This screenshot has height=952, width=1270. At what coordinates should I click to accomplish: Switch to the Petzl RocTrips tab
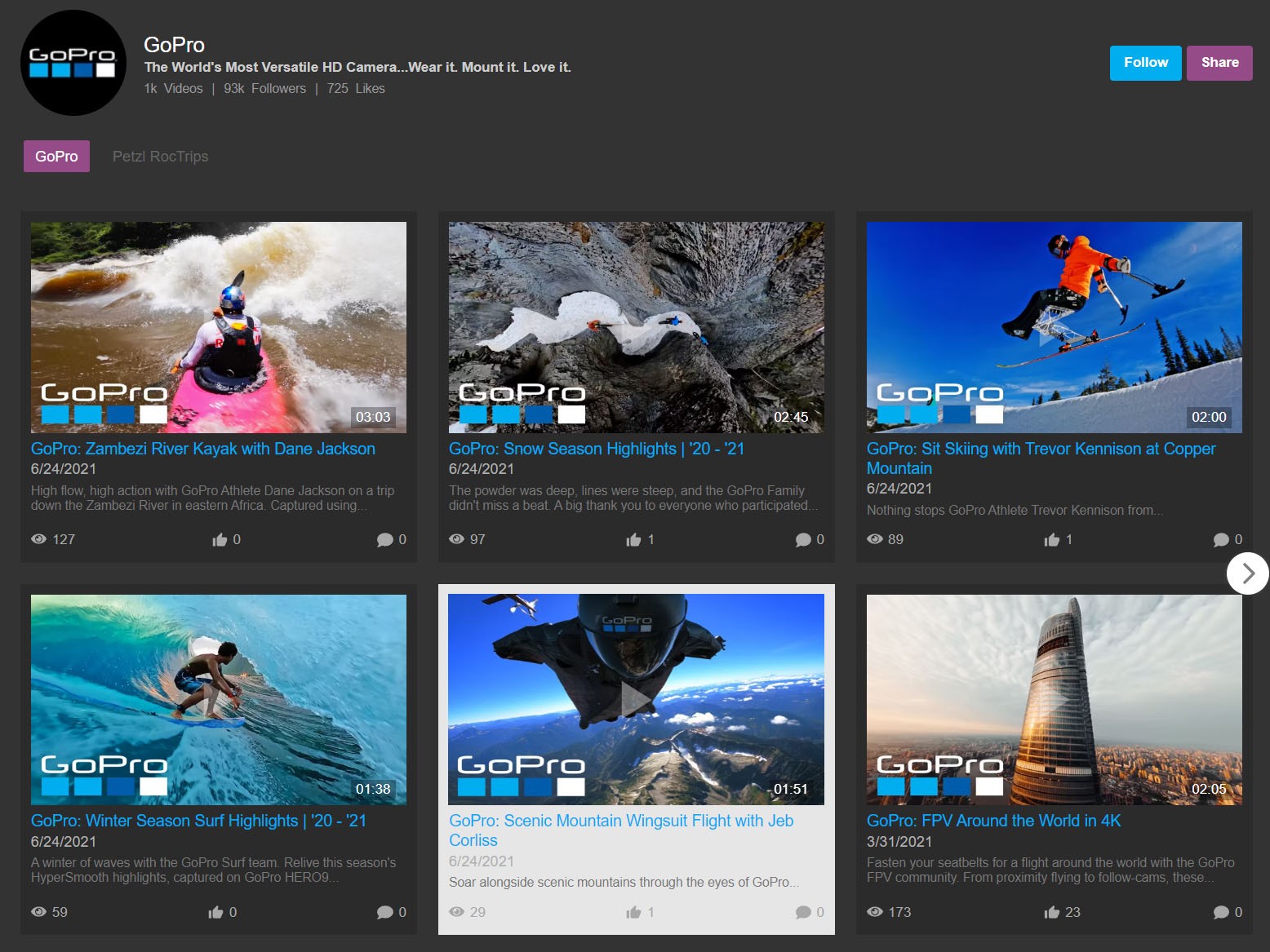click(160, 157)
